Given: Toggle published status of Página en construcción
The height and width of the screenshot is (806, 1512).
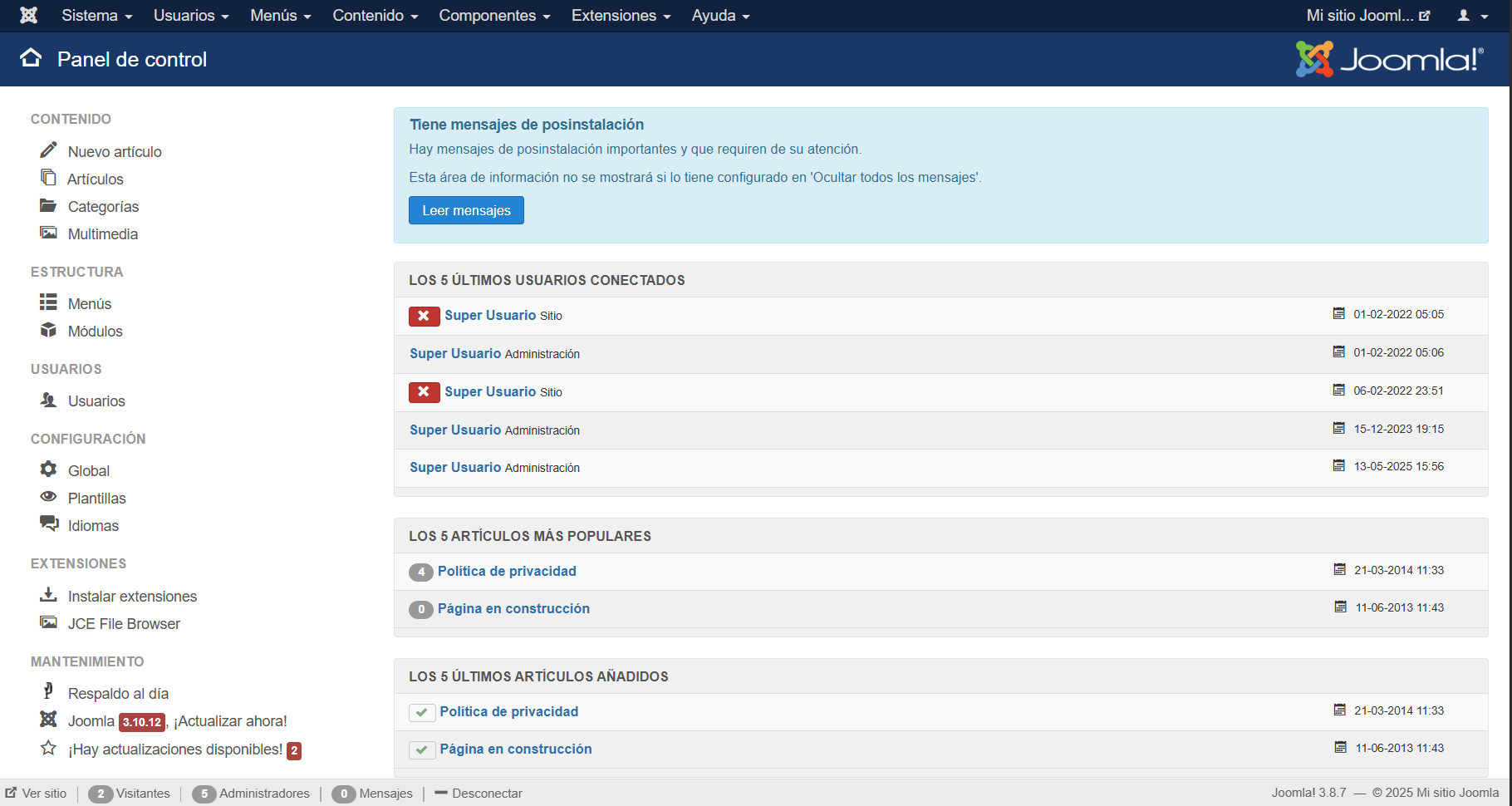Looking at the screenshot, I should 422,749.
